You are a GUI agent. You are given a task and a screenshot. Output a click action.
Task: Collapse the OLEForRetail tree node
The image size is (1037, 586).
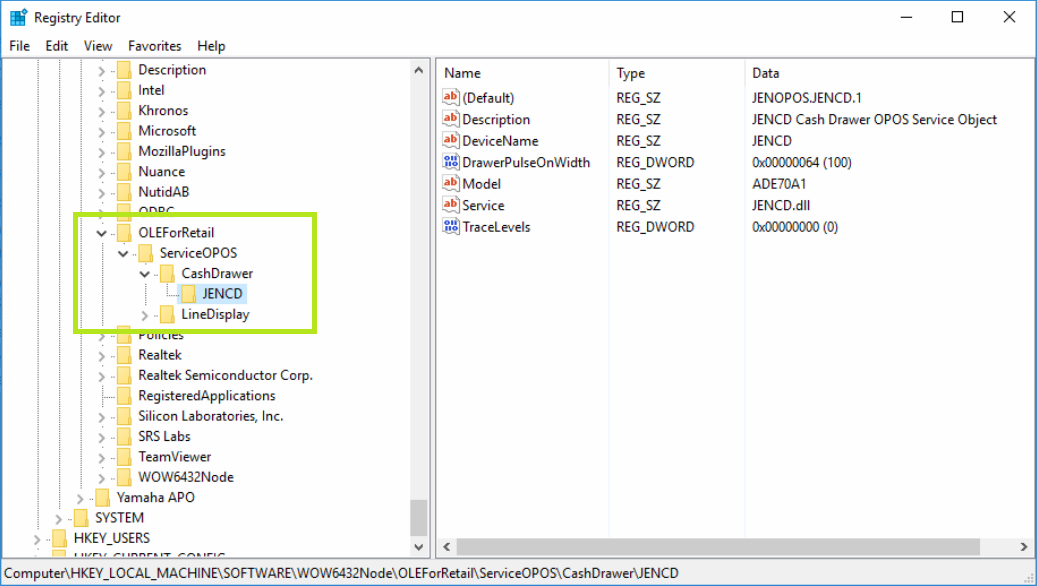click(101, 233)
